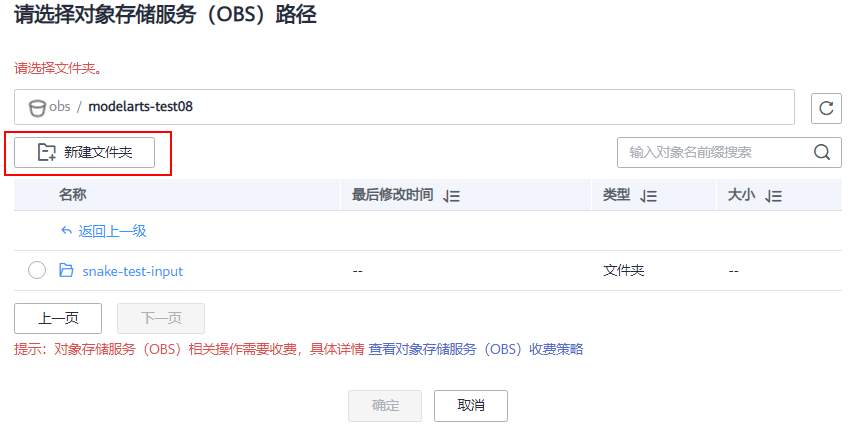This screenshot has height=432, width=849.
Task: Click the 上一页 previous page button
Action: click(58, 318)
